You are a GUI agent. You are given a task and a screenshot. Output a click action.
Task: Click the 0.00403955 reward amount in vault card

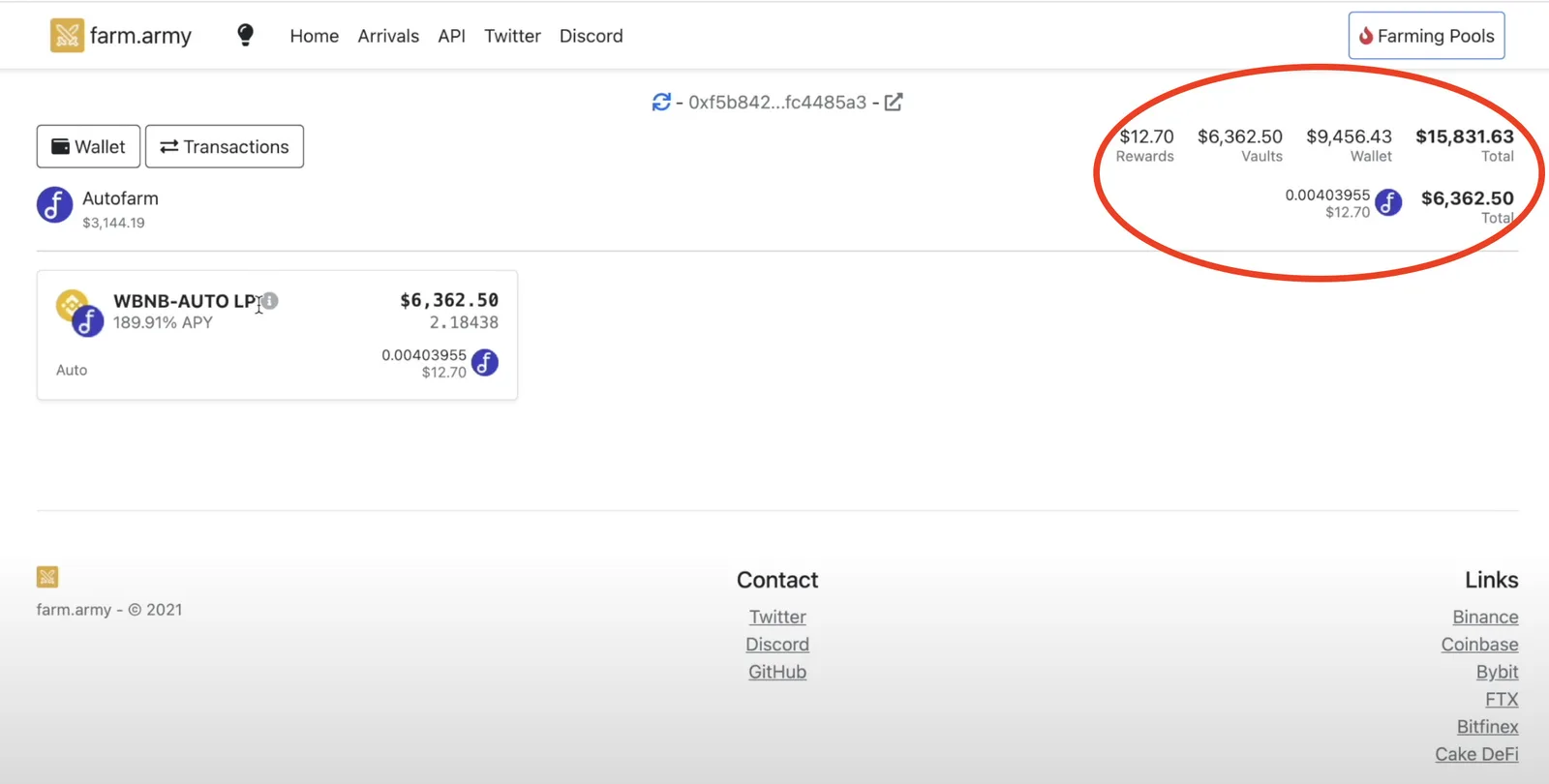coord(424,355)
